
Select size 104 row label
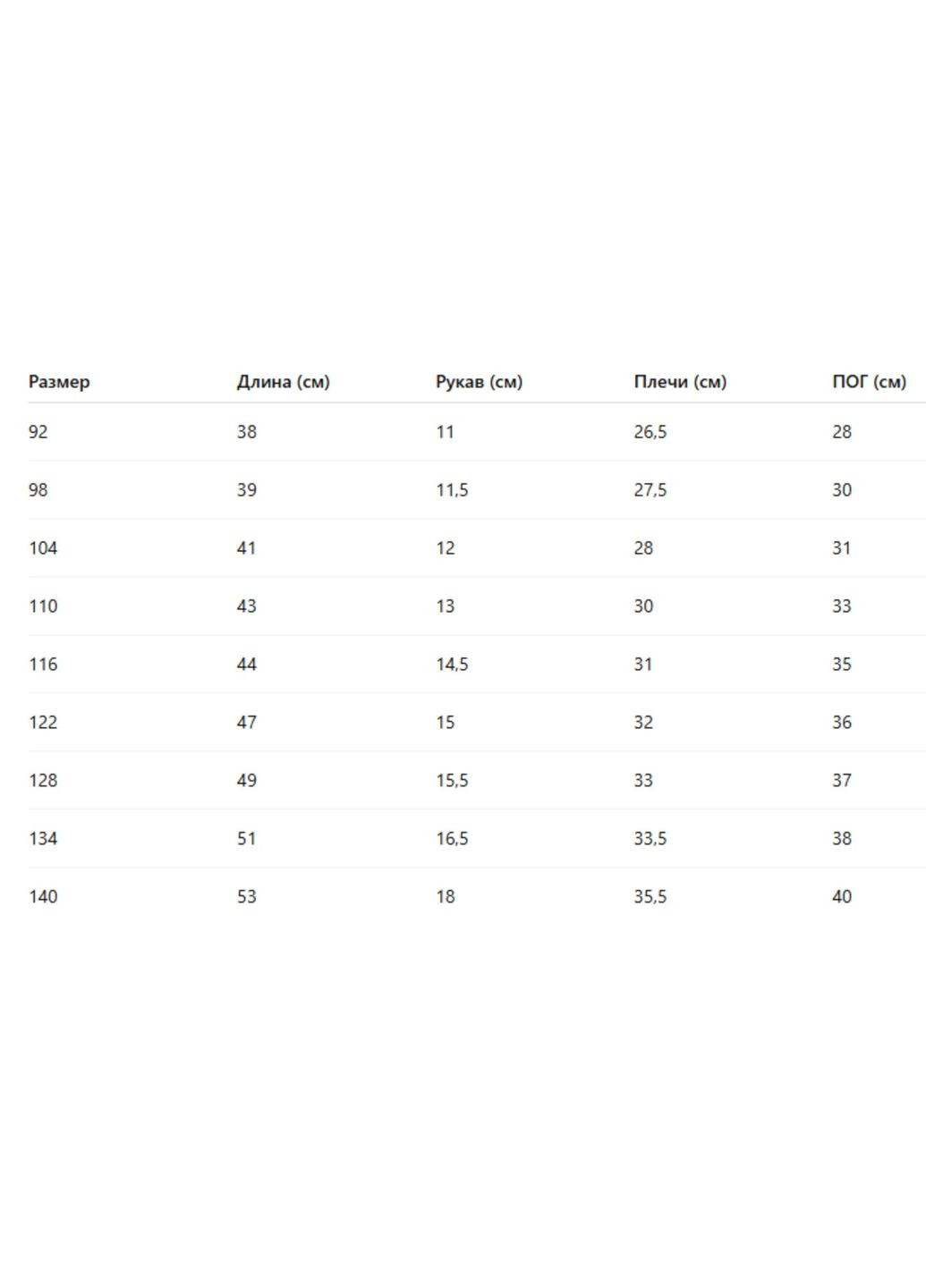[43, 548]
